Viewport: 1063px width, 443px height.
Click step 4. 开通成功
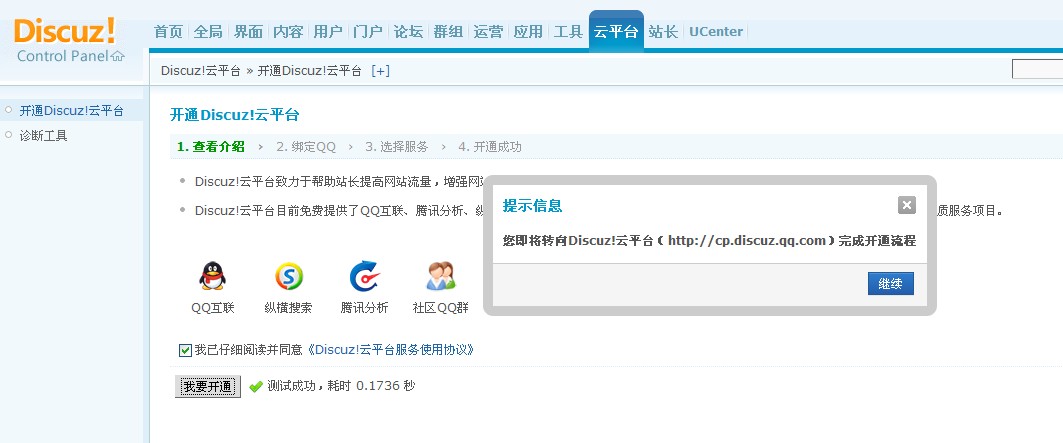(x=489, y=147)
